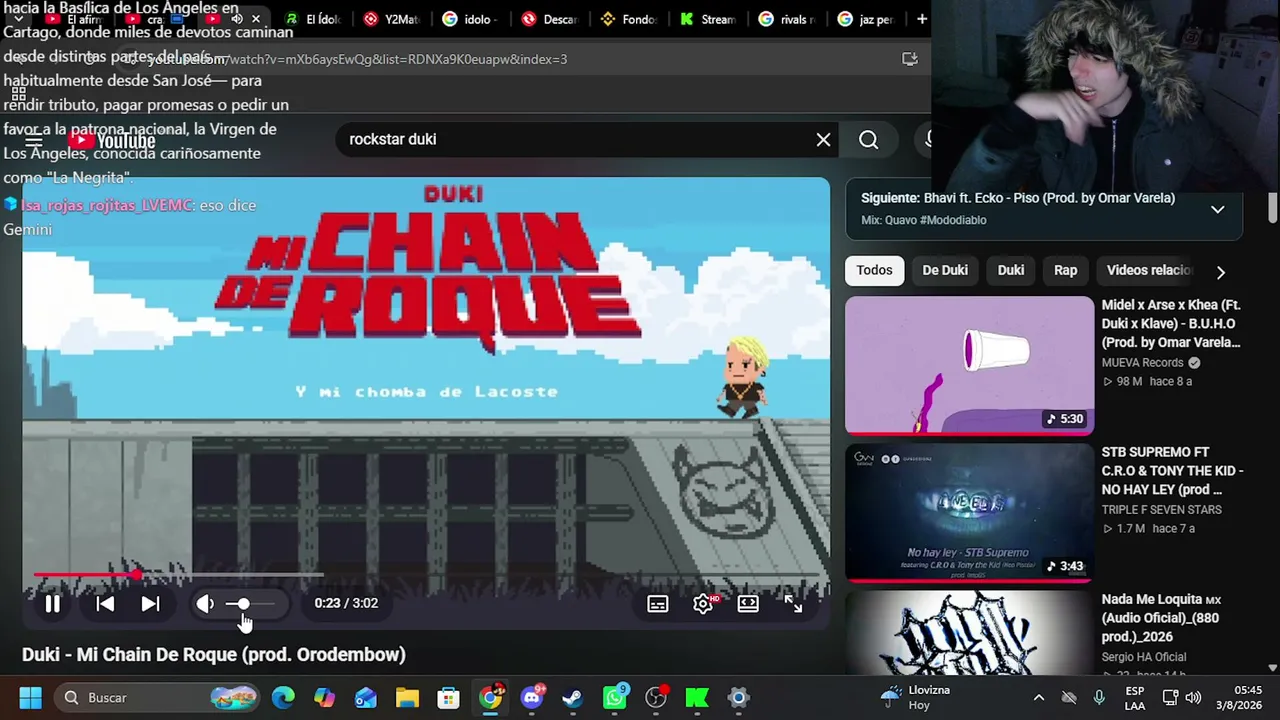This screenshot has width=1280, height=720.
Task: Mute the video with the speaker icon
Action: [x=205, y=604]
